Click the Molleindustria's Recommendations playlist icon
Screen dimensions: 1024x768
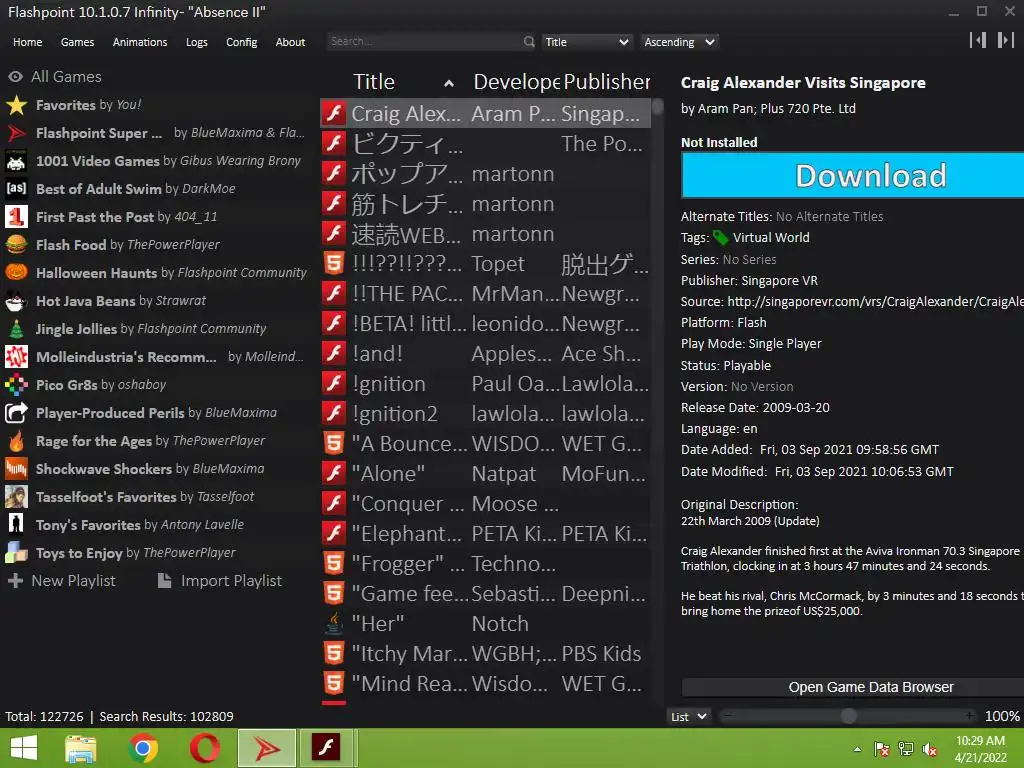pyautogui.click(x=16, y=357)
